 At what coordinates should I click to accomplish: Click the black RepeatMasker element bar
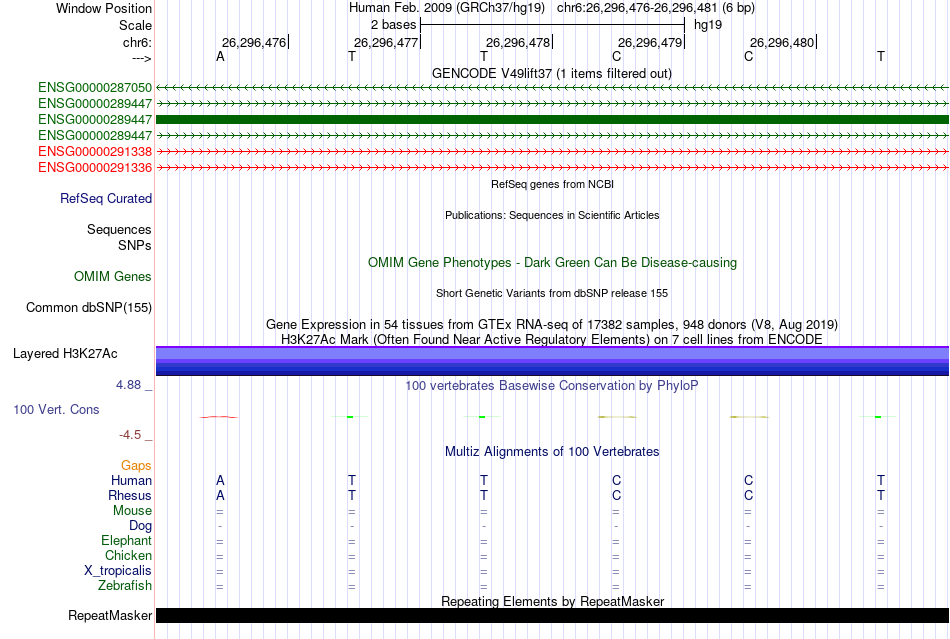[552, 615]
